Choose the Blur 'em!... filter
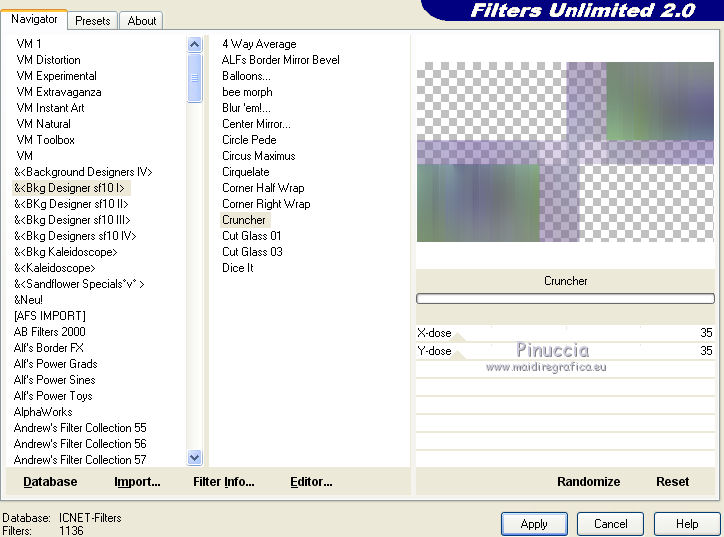Image resolution: width=724 pixels, height=537 pixels. coord(246,108)
